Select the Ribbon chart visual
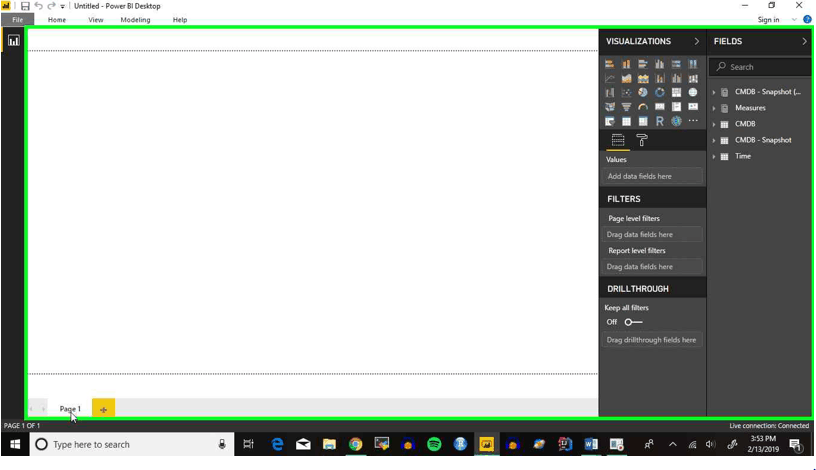This screenshot has width=816, height=470. pyautogui.click(x=693, y=79)
